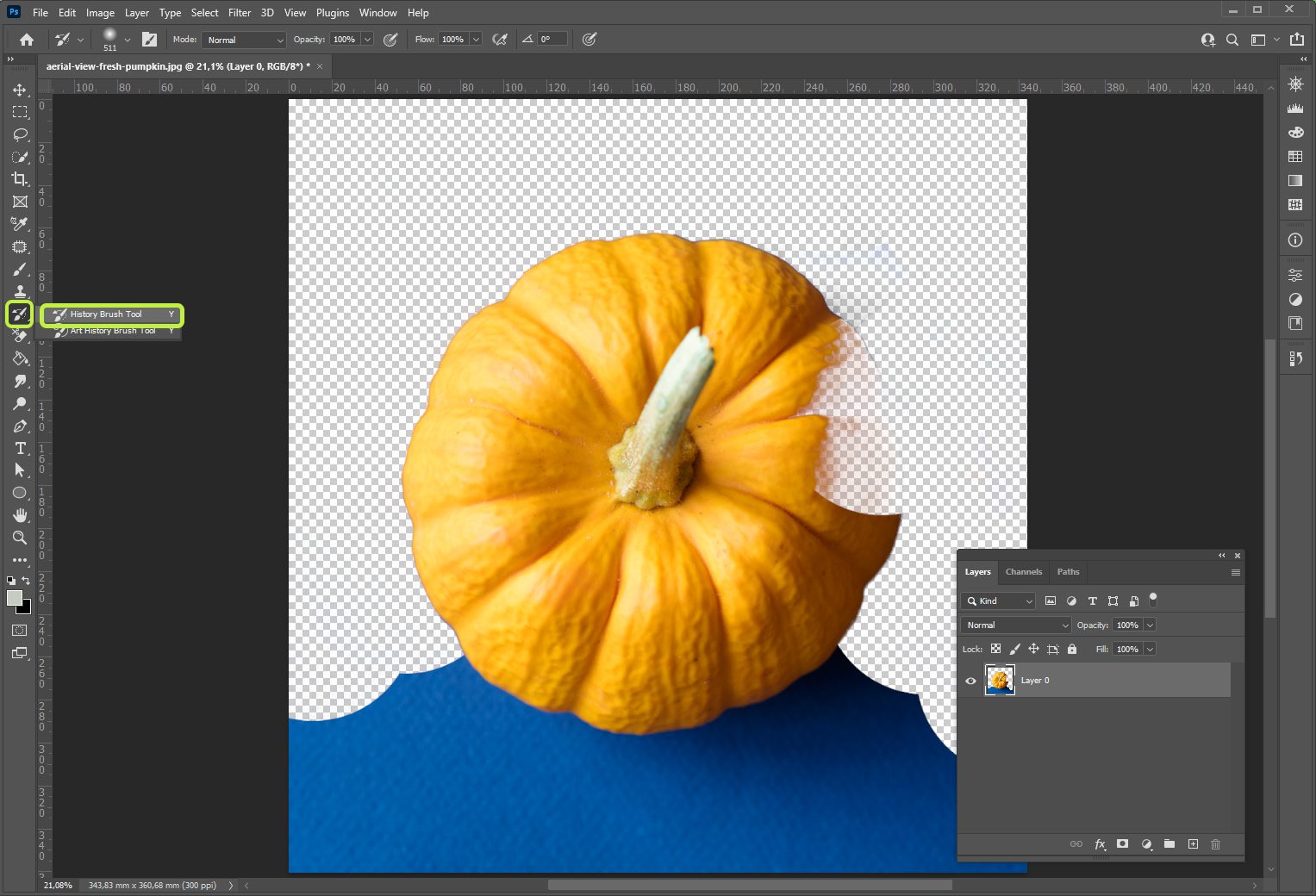This screenshot has width=1316, height=896.
Task: Delete the layer with trash icon
Action: pyautogui.click(x=1215, y=844)
